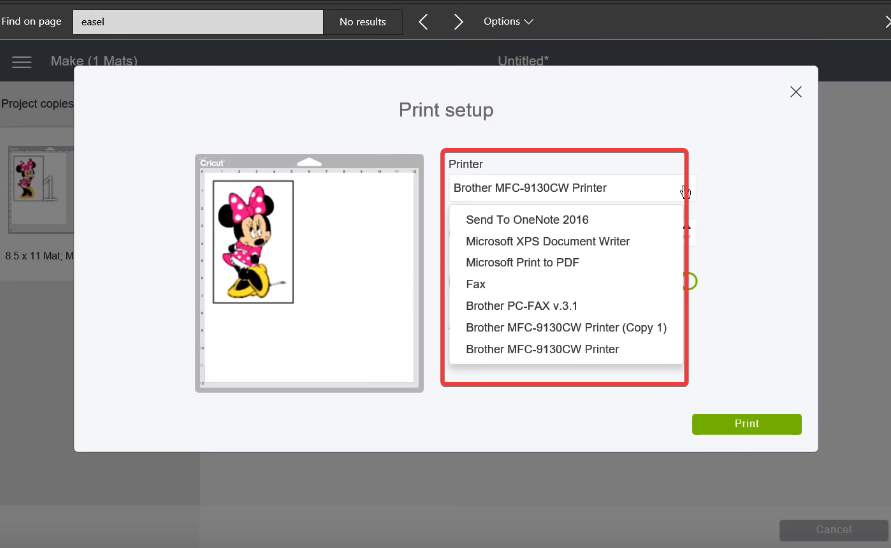The width and height of the screenshot is (891, 548).
Task: Click the Make (1 Mats) header text
Action: (x=94, y=61)
